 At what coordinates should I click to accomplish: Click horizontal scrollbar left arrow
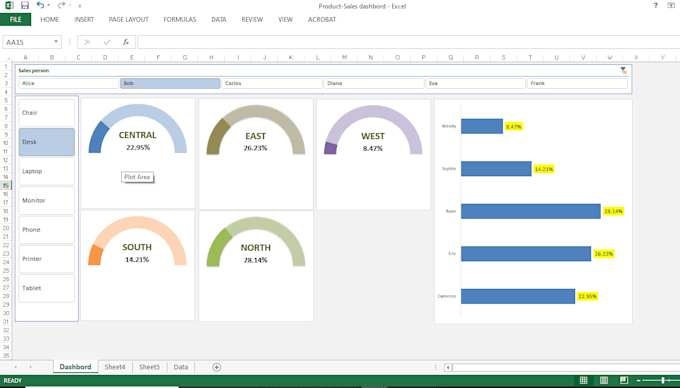coord(448,367)
